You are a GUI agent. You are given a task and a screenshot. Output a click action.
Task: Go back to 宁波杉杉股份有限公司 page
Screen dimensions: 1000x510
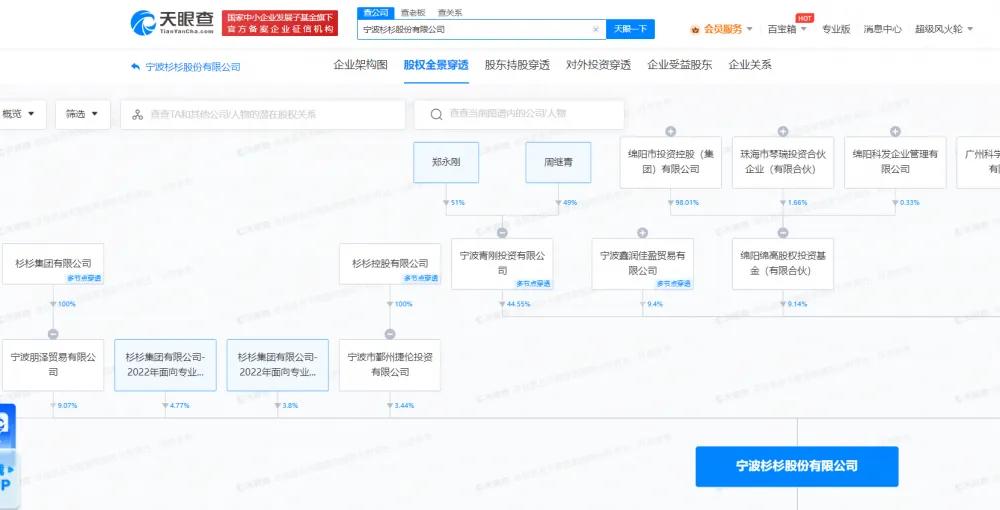(x=186, y=67)
